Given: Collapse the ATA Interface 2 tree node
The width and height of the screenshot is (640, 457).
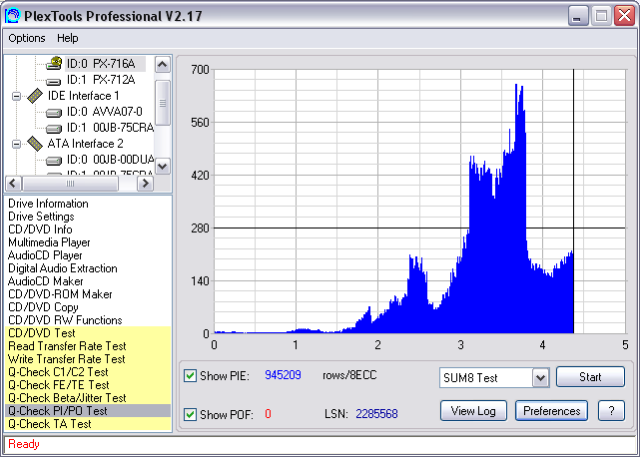Looking at the screenshot, I should [x=16, y=143].
